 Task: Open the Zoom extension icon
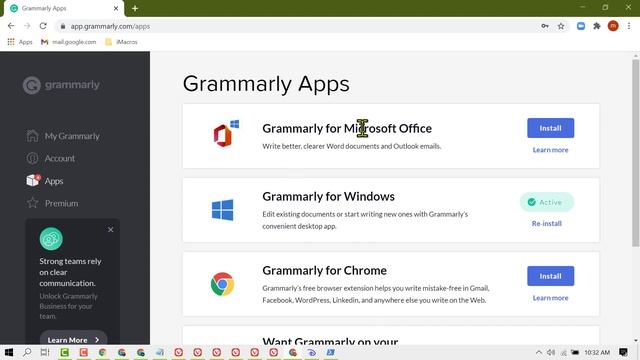[581, 26]
